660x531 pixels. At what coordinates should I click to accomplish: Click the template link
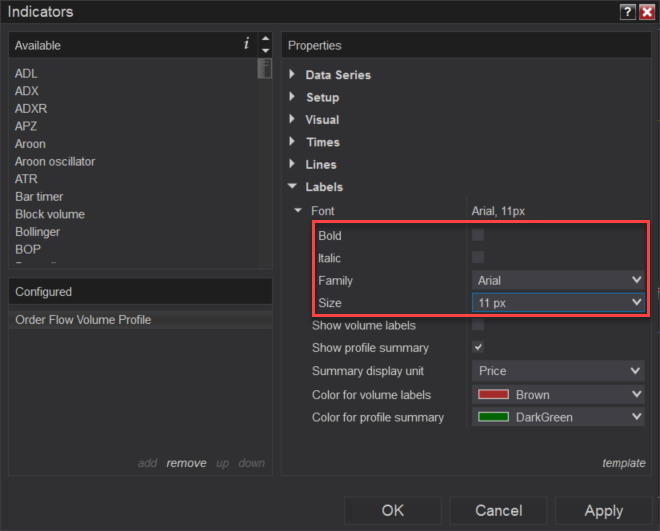[623, 463]
